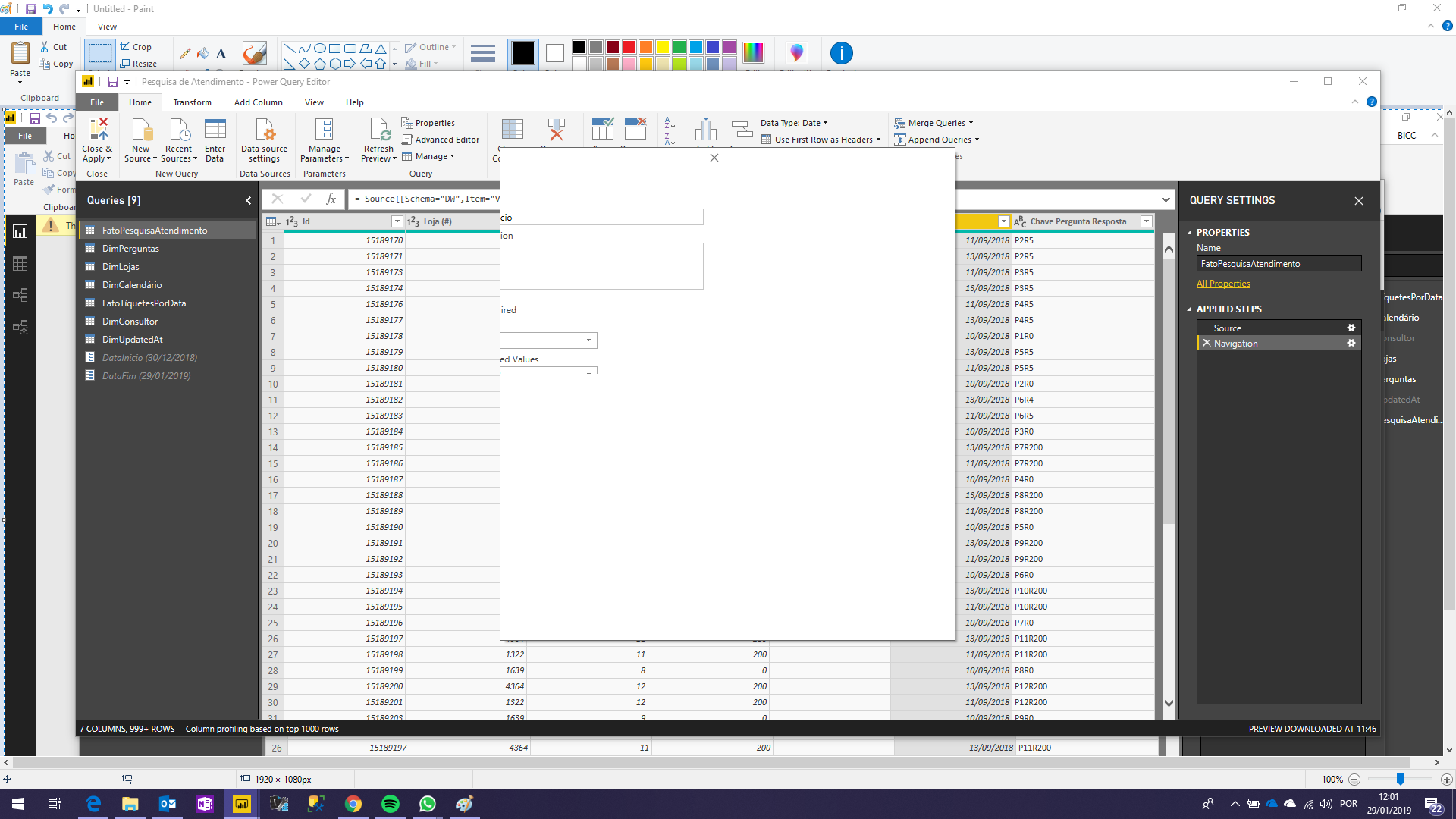The height and width of the screenshot is (819, 1456).
Task: Click the Source step settings gear
Action: click(x=1351, y=328)
